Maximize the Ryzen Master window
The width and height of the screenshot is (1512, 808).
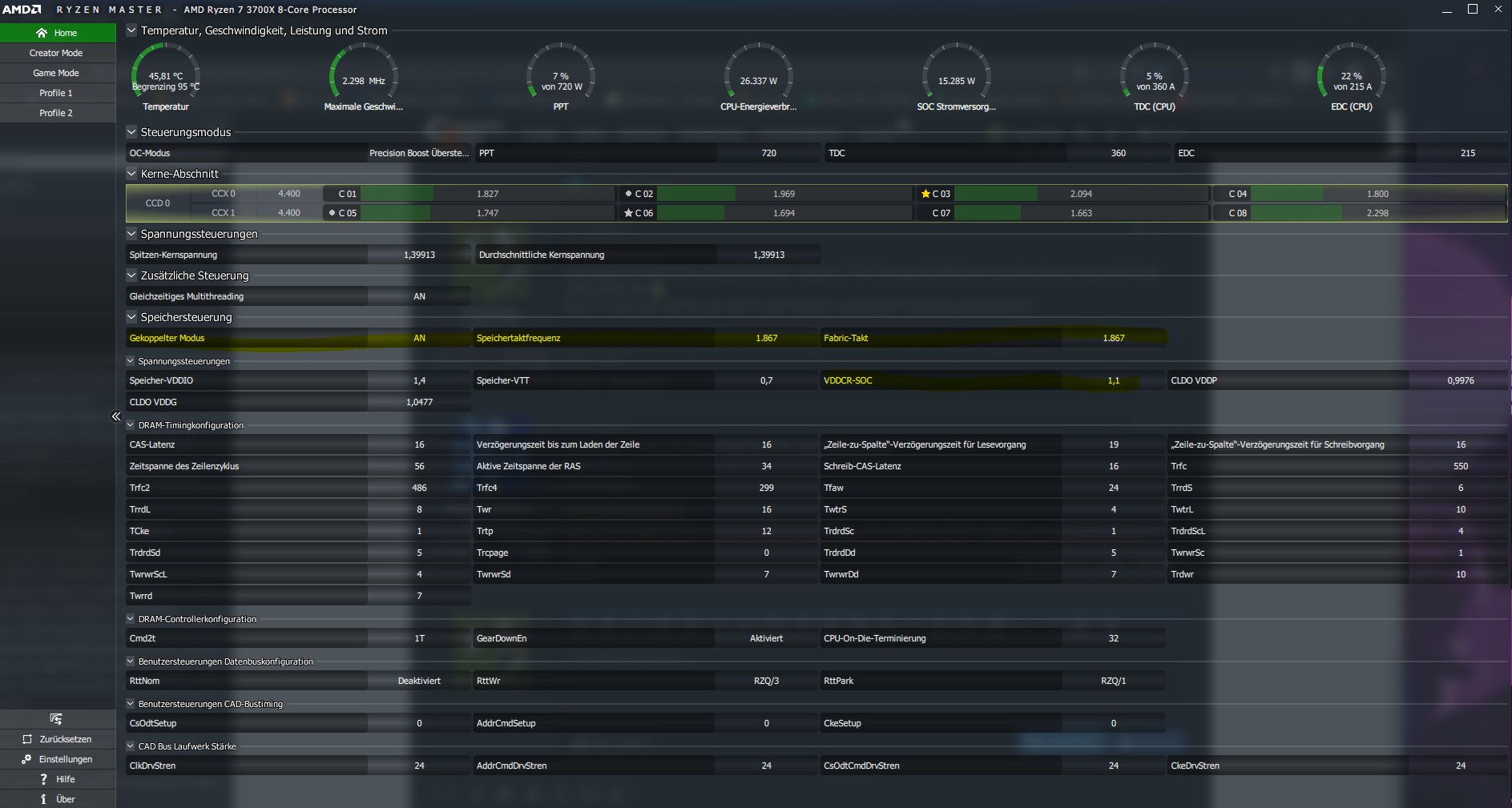tap(1473, 10)
